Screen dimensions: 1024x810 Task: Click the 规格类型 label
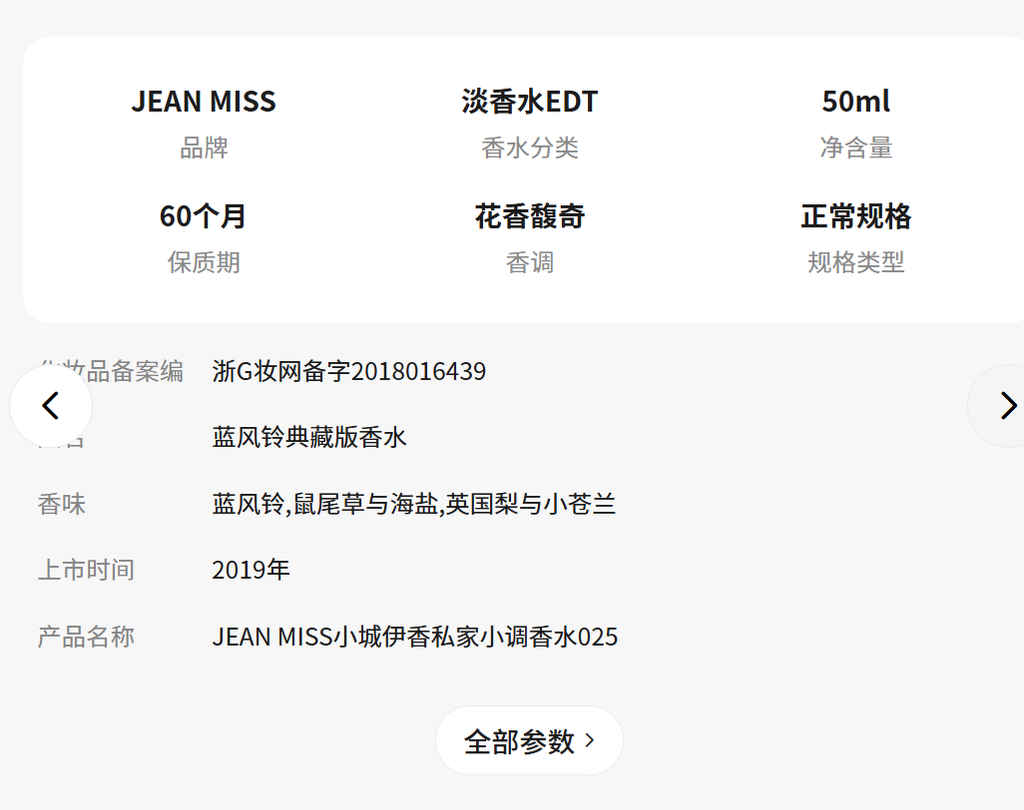[x=856, y=263]
